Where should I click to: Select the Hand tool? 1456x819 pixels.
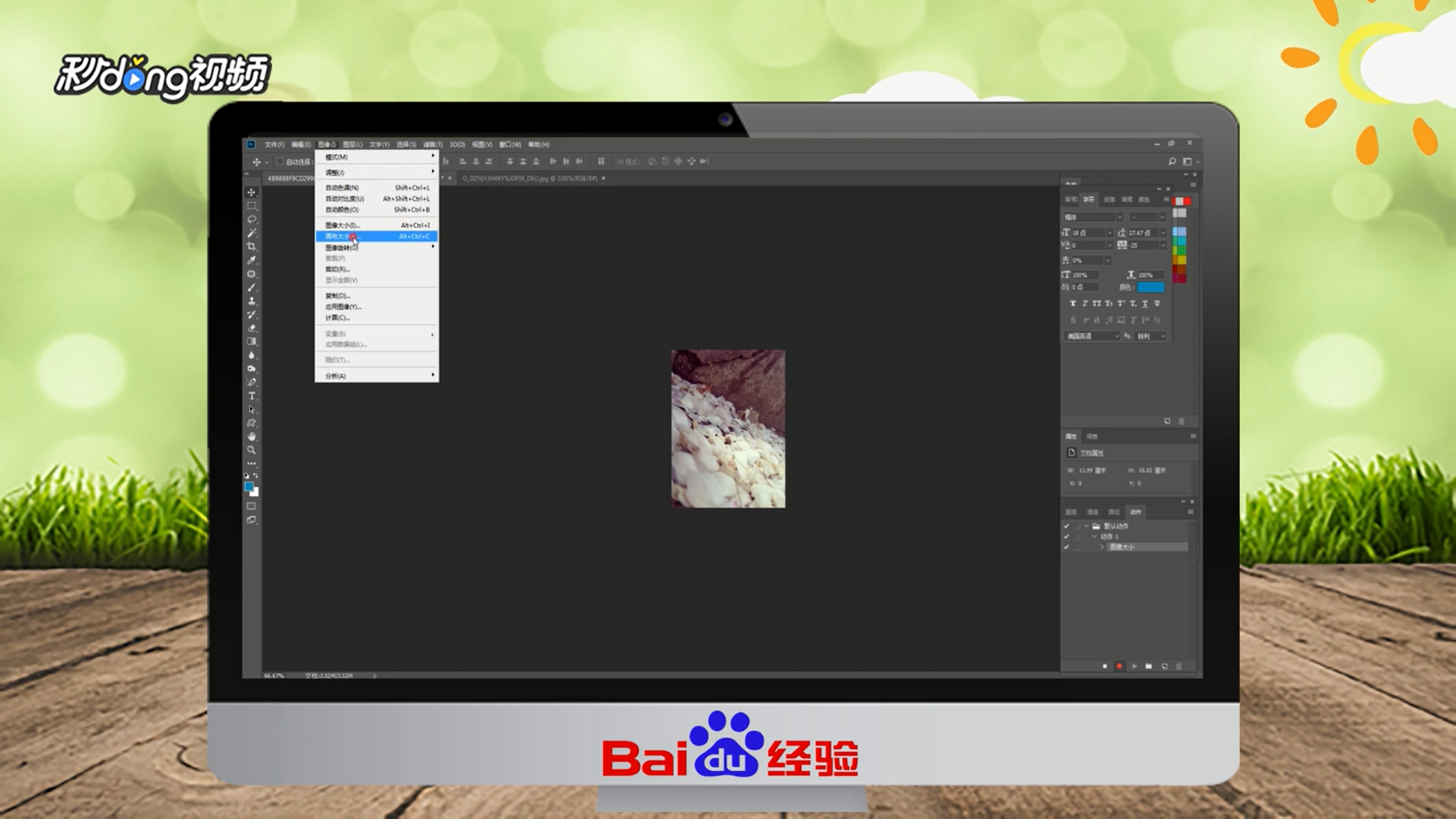(x=252, y=437)
